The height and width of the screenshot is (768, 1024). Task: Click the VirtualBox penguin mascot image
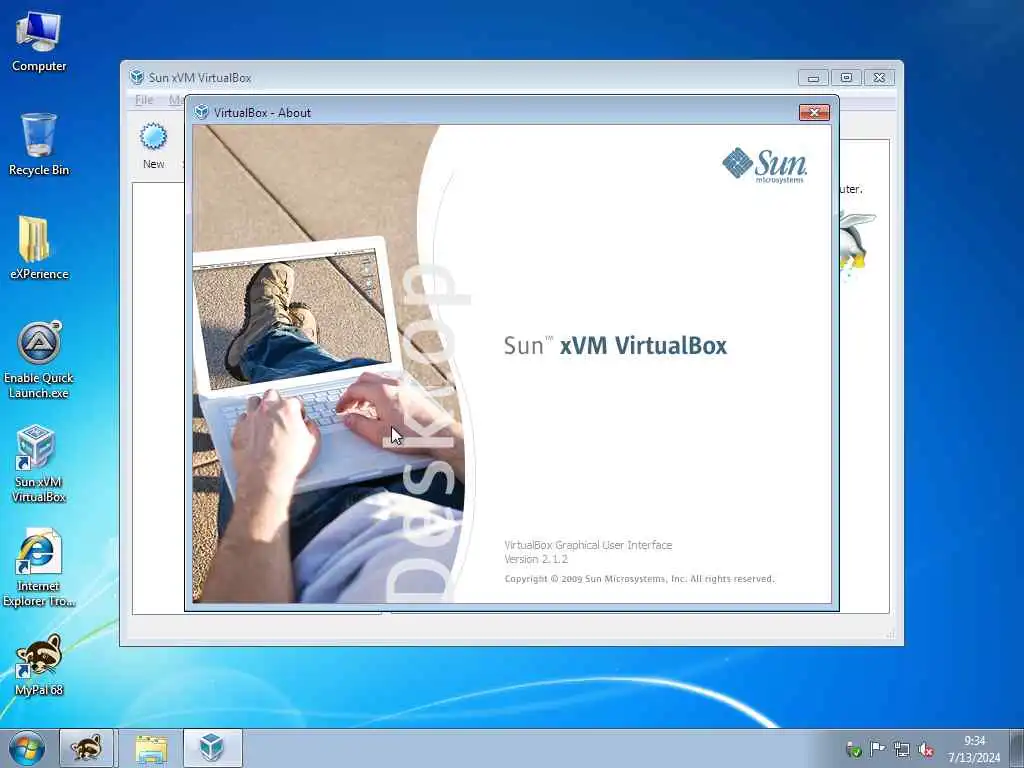click(855, 244)
